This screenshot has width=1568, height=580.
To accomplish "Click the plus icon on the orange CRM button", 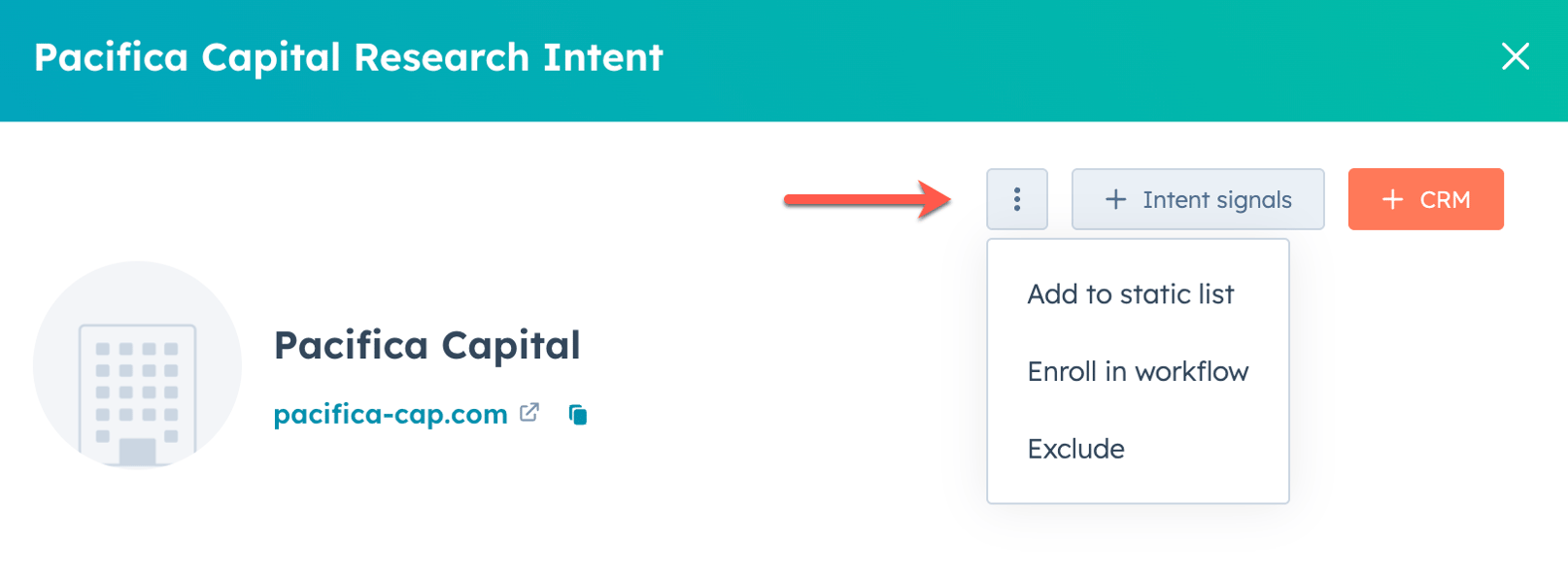I will (x=1392, y=198).
